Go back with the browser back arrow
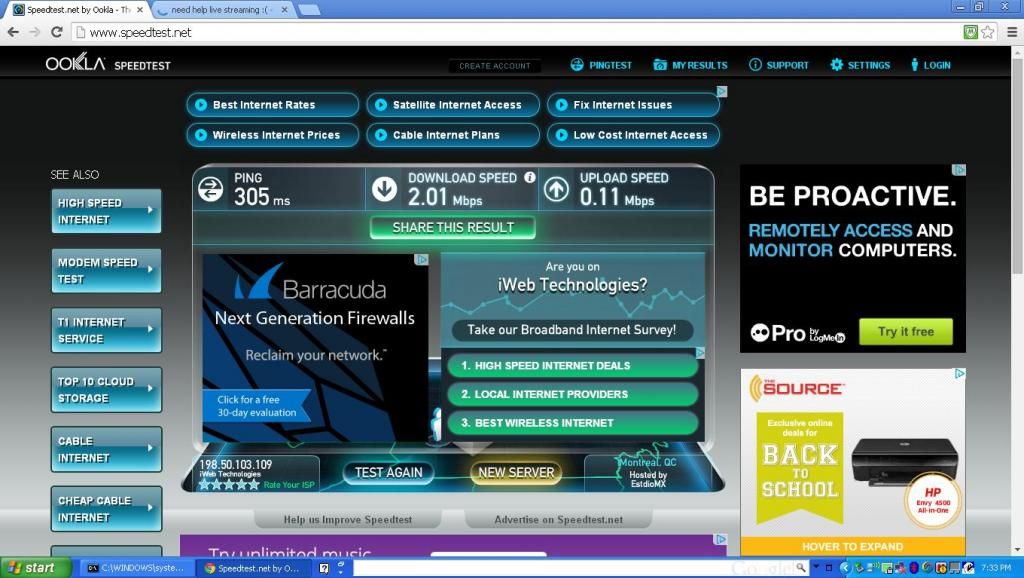Image resolution: width=1024 pixels, height=578 pixels. [x=13, y=32]
